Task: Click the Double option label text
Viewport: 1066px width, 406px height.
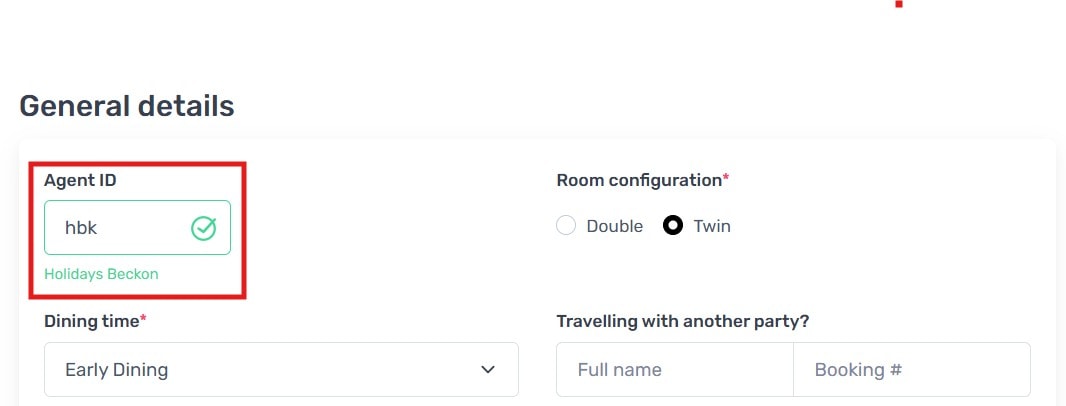Action: (x=614, y=226)
